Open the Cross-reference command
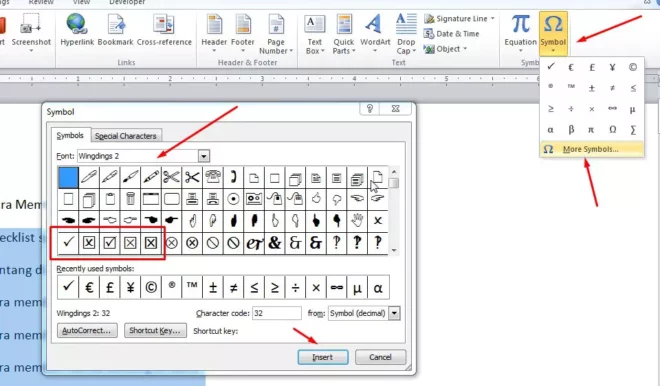Screen dimensions: 660x386 tap(164, 30)
